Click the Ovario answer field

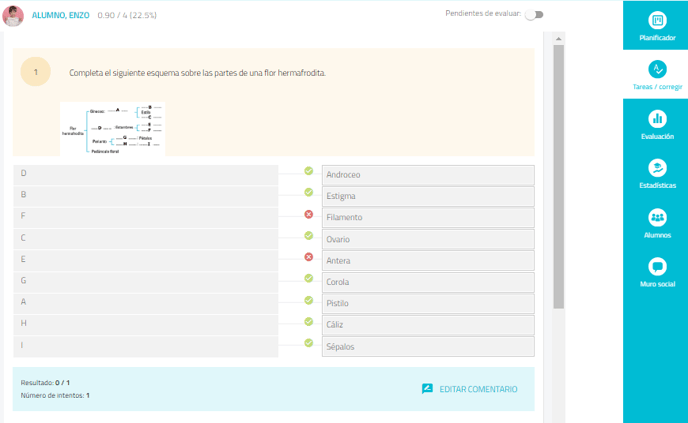tap(428, 240)
